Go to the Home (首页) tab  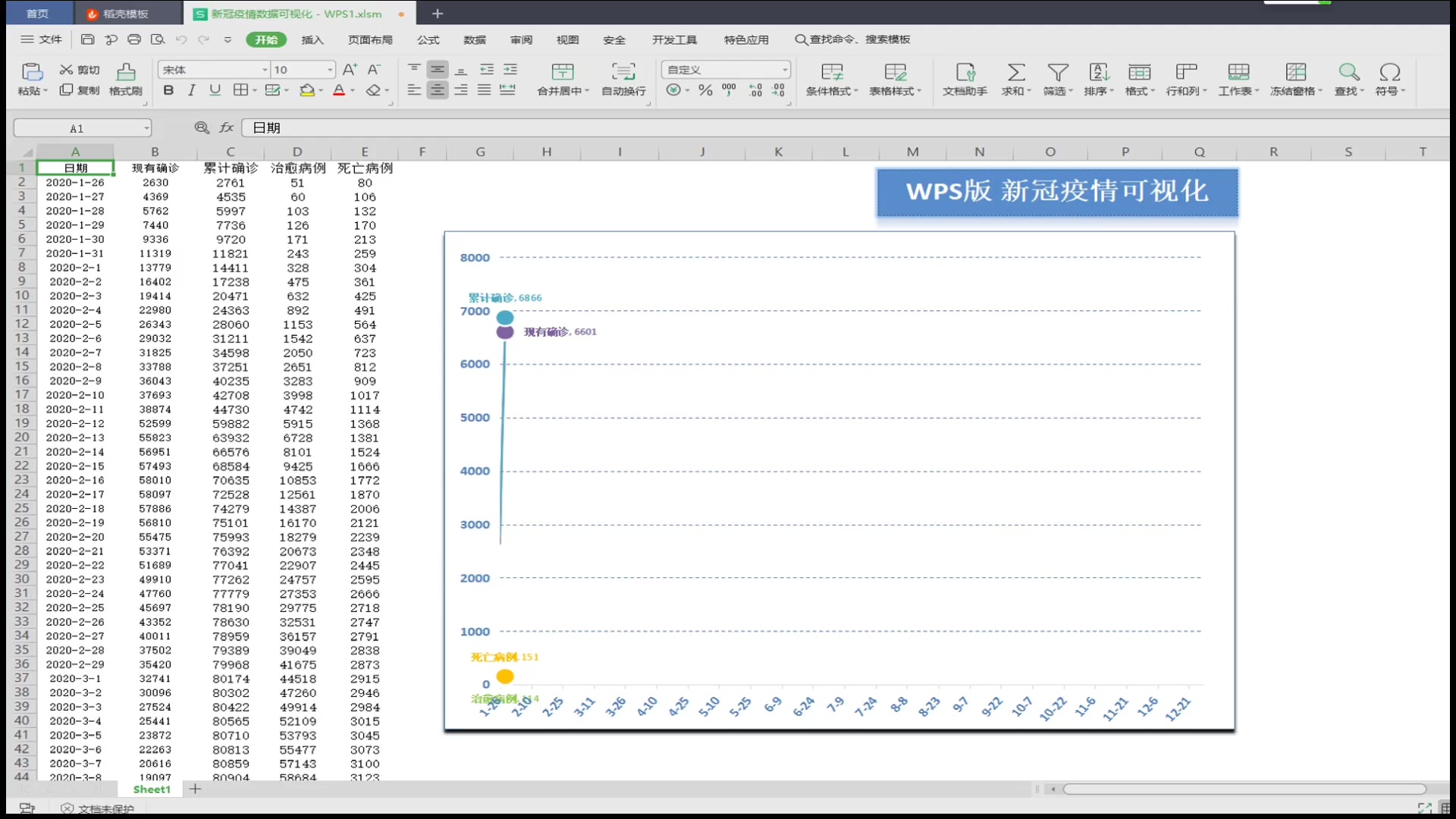(37, 14)
